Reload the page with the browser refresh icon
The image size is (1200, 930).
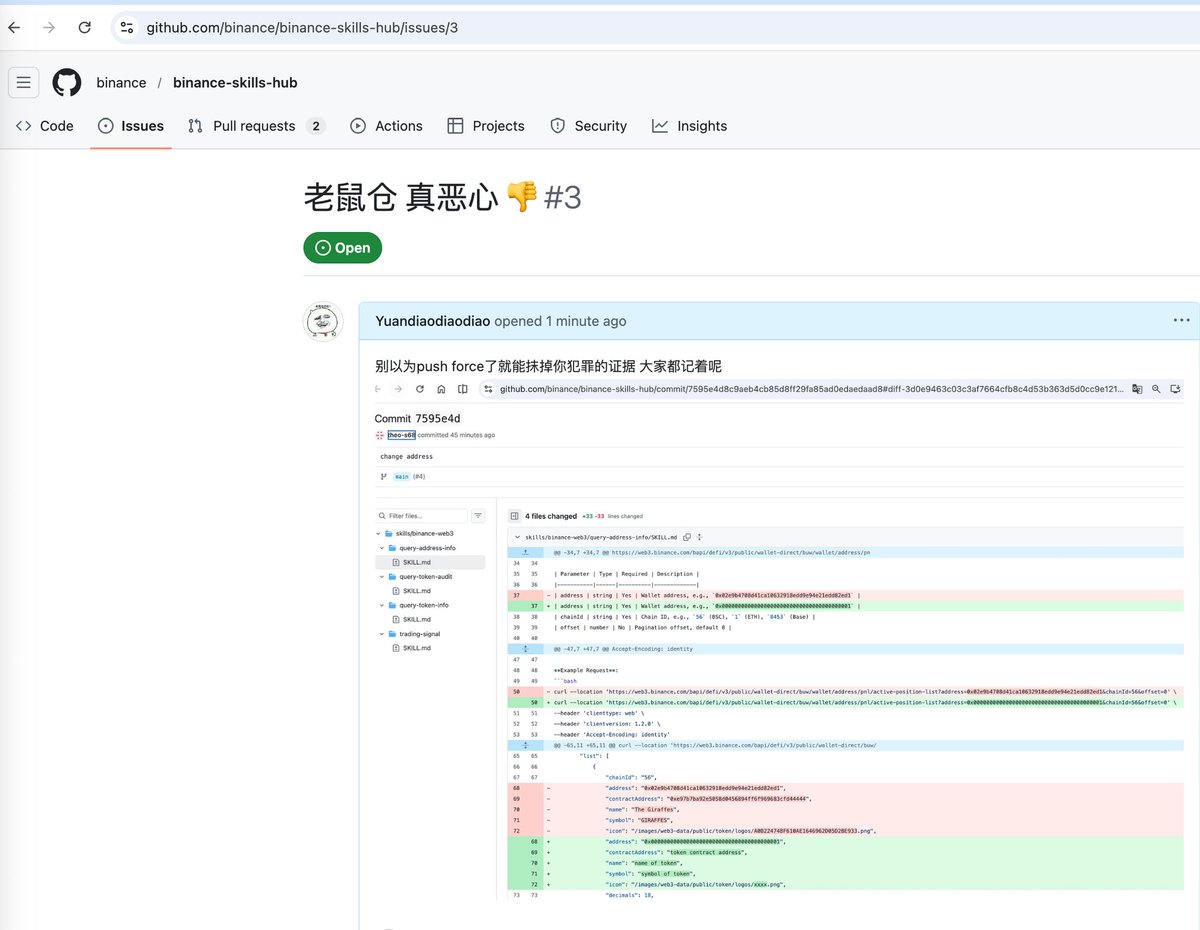[x=85, y=28]
